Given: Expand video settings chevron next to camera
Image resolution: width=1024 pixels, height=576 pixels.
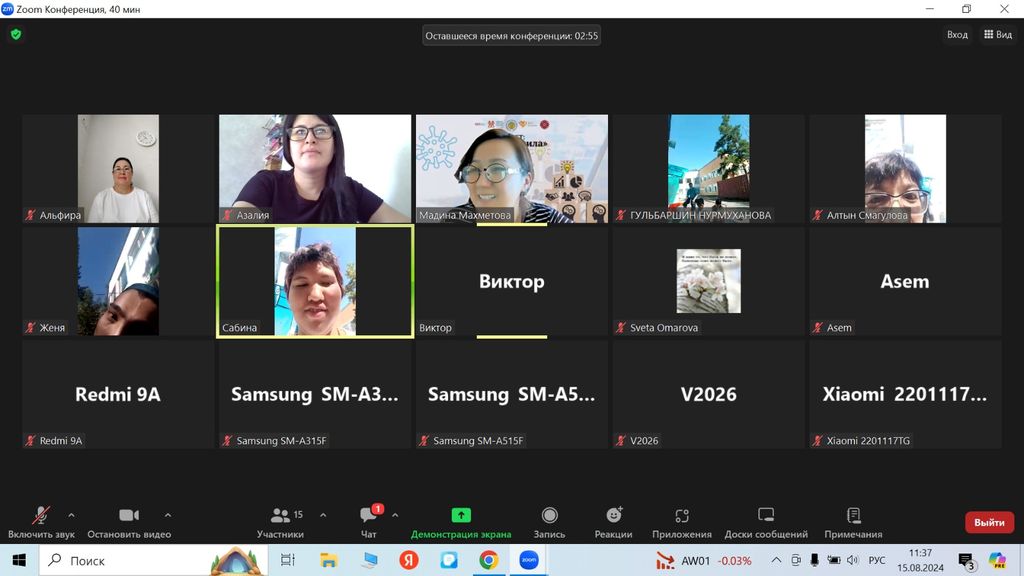Looking at the screenshot, I should click(x=167, y=515).
